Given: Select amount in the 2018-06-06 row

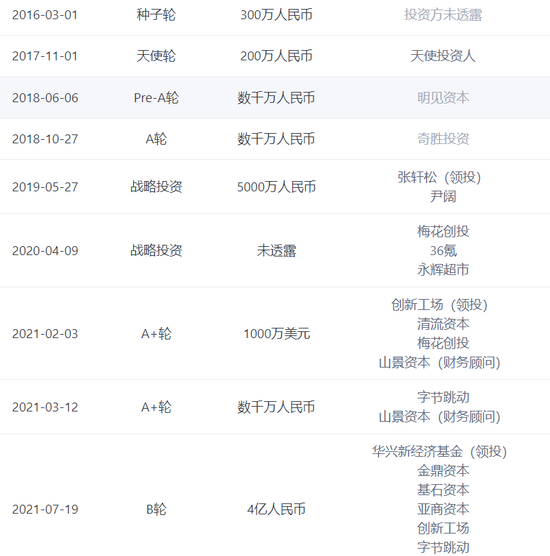Looking at the screenshot, I should point(276,98).
